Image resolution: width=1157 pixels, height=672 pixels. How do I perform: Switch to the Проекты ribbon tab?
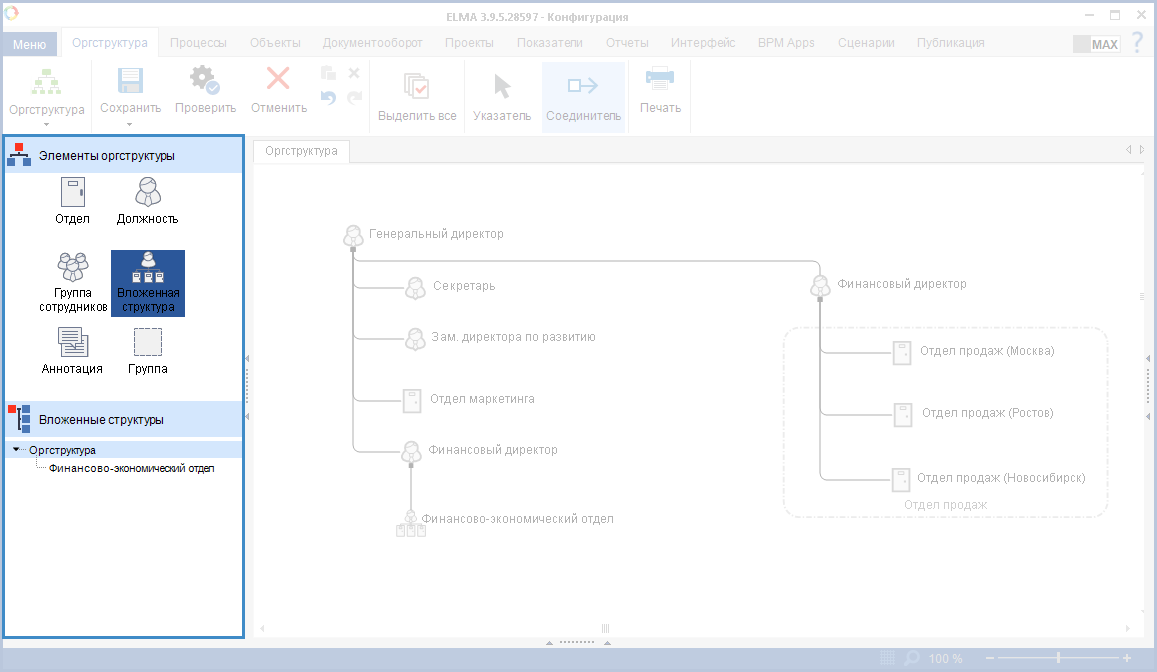(x=469, y=43)
